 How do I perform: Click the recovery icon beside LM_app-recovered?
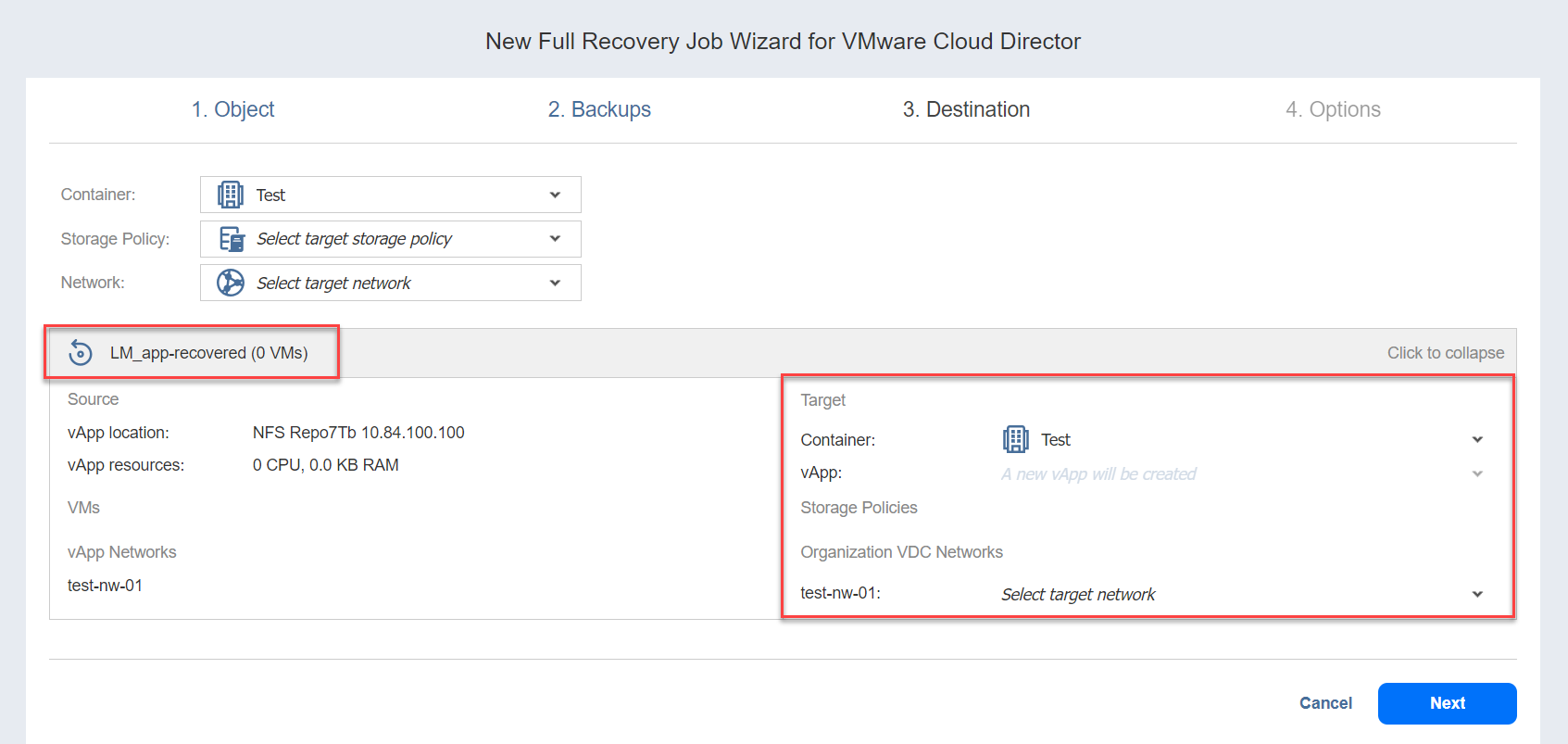click(x=81, y=353)
